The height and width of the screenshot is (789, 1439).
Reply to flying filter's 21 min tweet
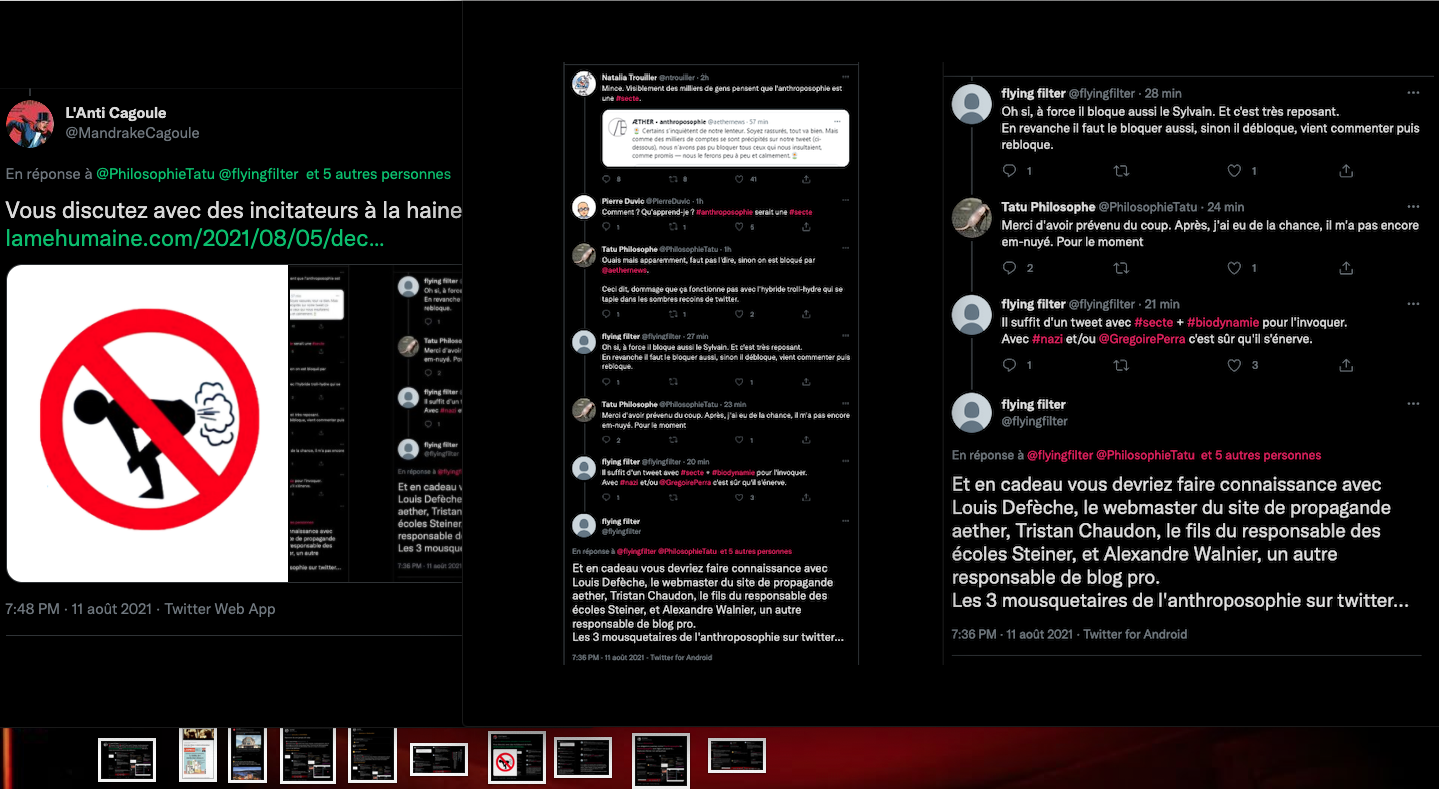point(1009,365)
